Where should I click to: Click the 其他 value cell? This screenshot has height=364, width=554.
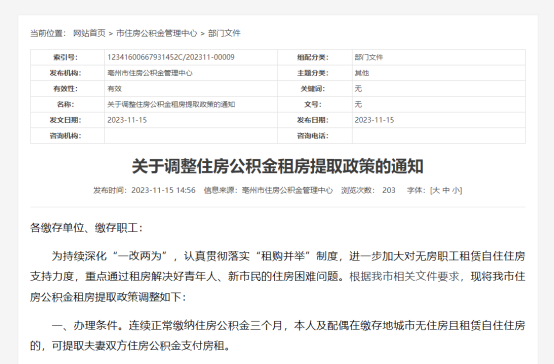pyautogui.click(x=439, y=73)
